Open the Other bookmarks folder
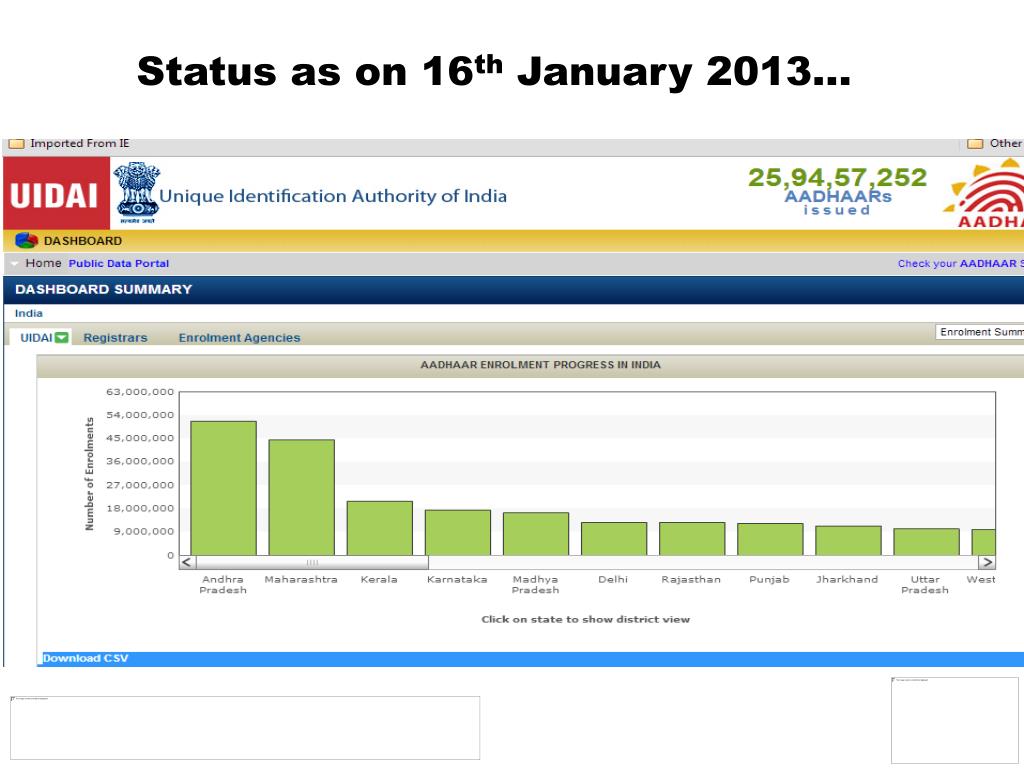Viewport: 1024px width, 768px height. (x=995, y=143)
